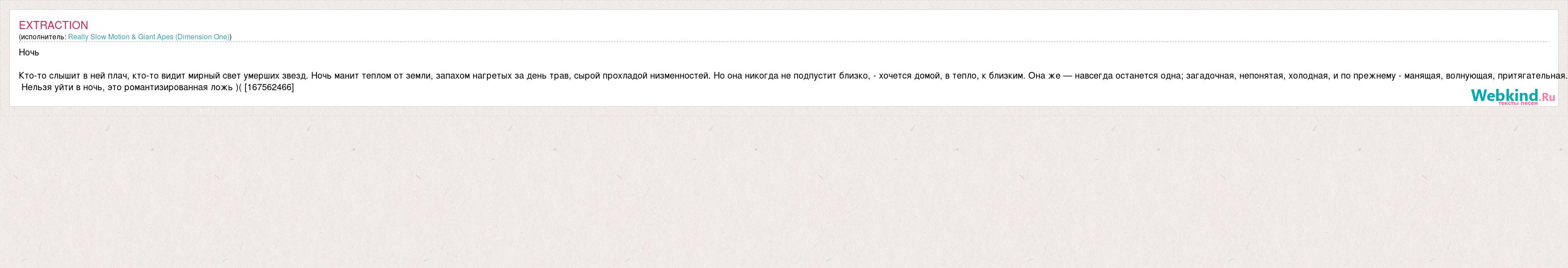Click the EXTRACTION song title
The image size is (1568, 268).
point(54,25)
